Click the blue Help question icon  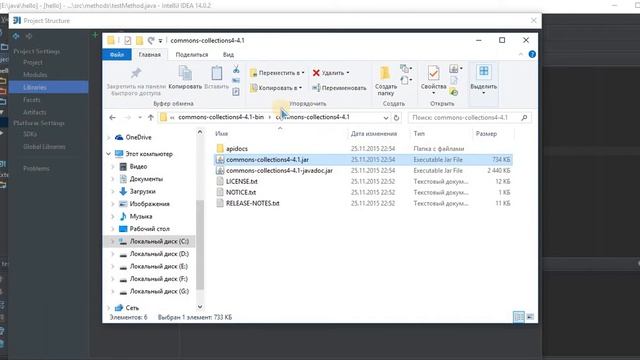tap(532, 54)
